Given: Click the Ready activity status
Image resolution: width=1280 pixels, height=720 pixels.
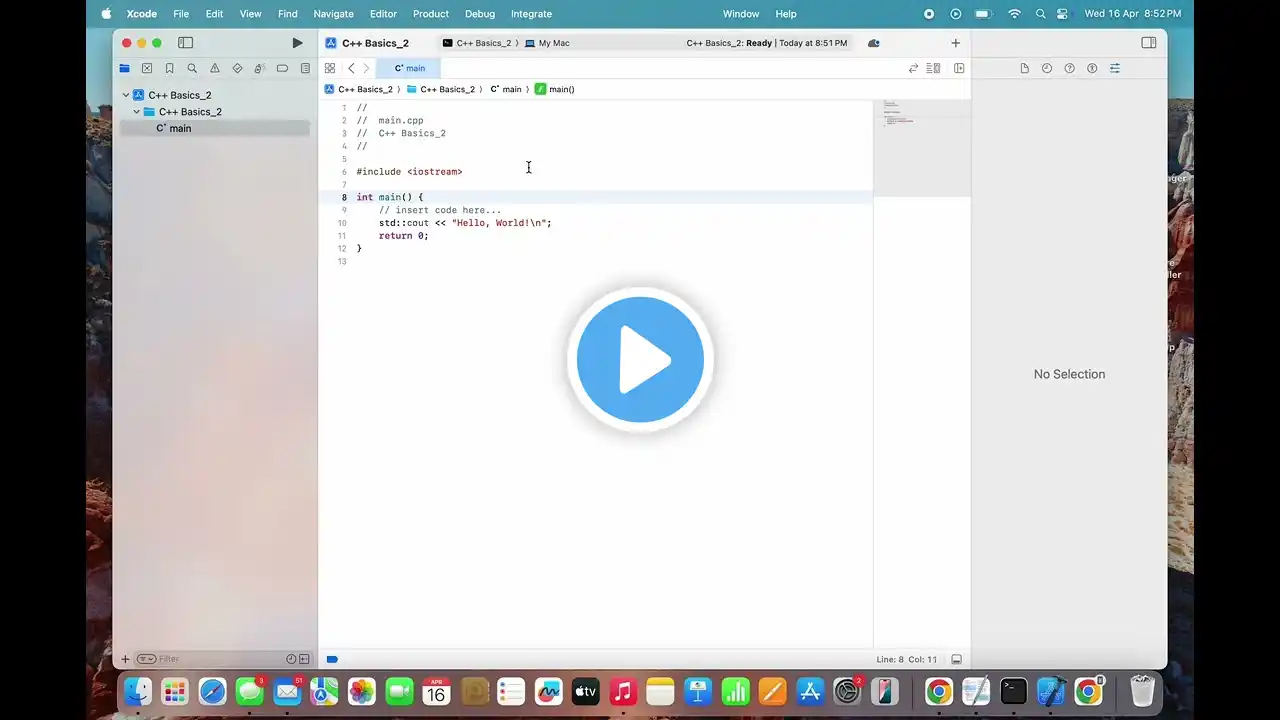Looking at the screenshot, I should coord(766,43).
